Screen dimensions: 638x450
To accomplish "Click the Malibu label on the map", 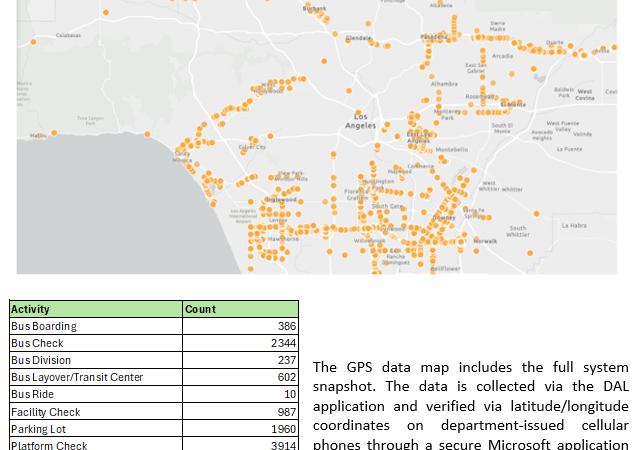I will click(38, 135).
